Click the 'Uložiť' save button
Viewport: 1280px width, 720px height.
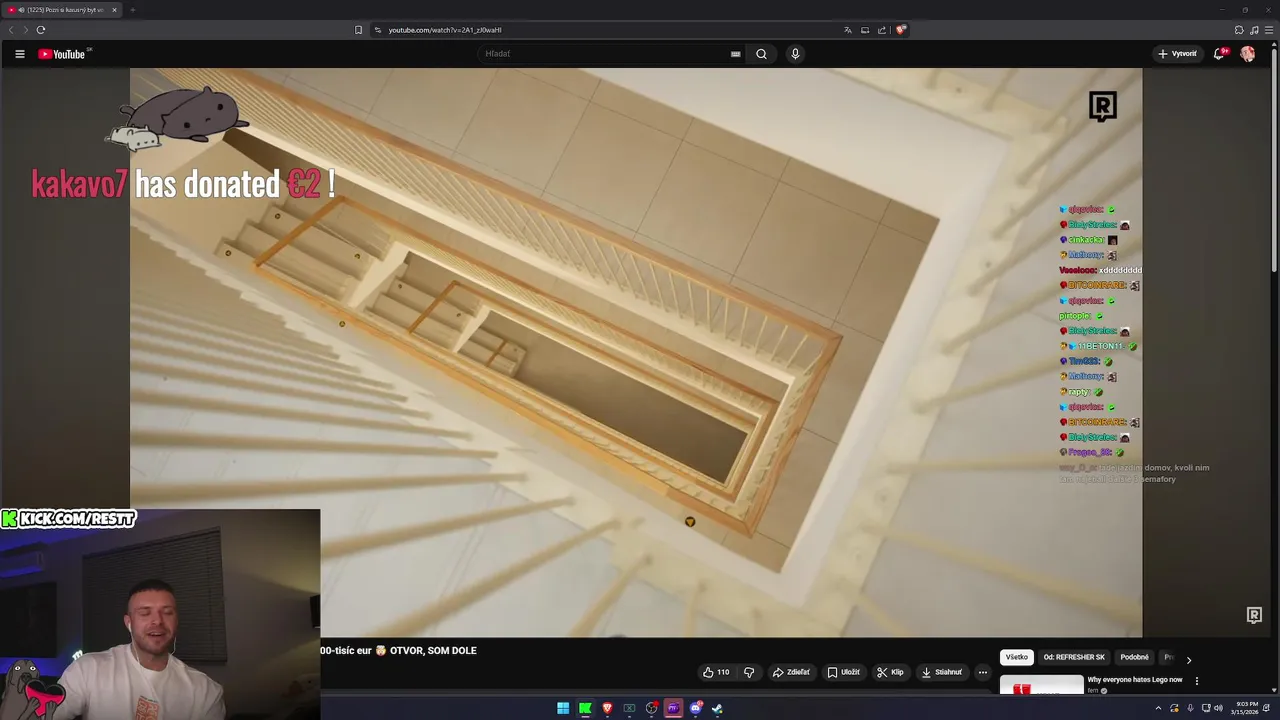pos(843,672)
